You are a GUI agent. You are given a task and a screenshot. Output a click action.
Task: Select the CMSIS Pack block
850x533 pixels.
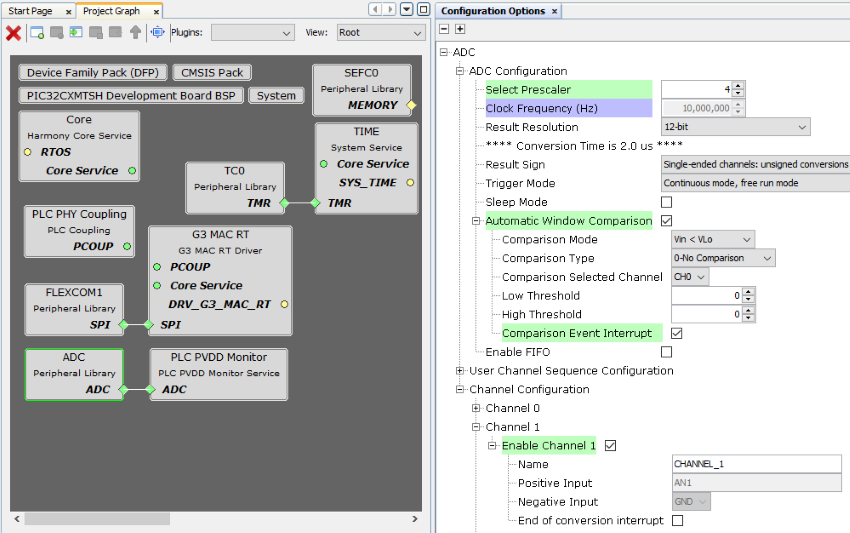pos(212,73)
